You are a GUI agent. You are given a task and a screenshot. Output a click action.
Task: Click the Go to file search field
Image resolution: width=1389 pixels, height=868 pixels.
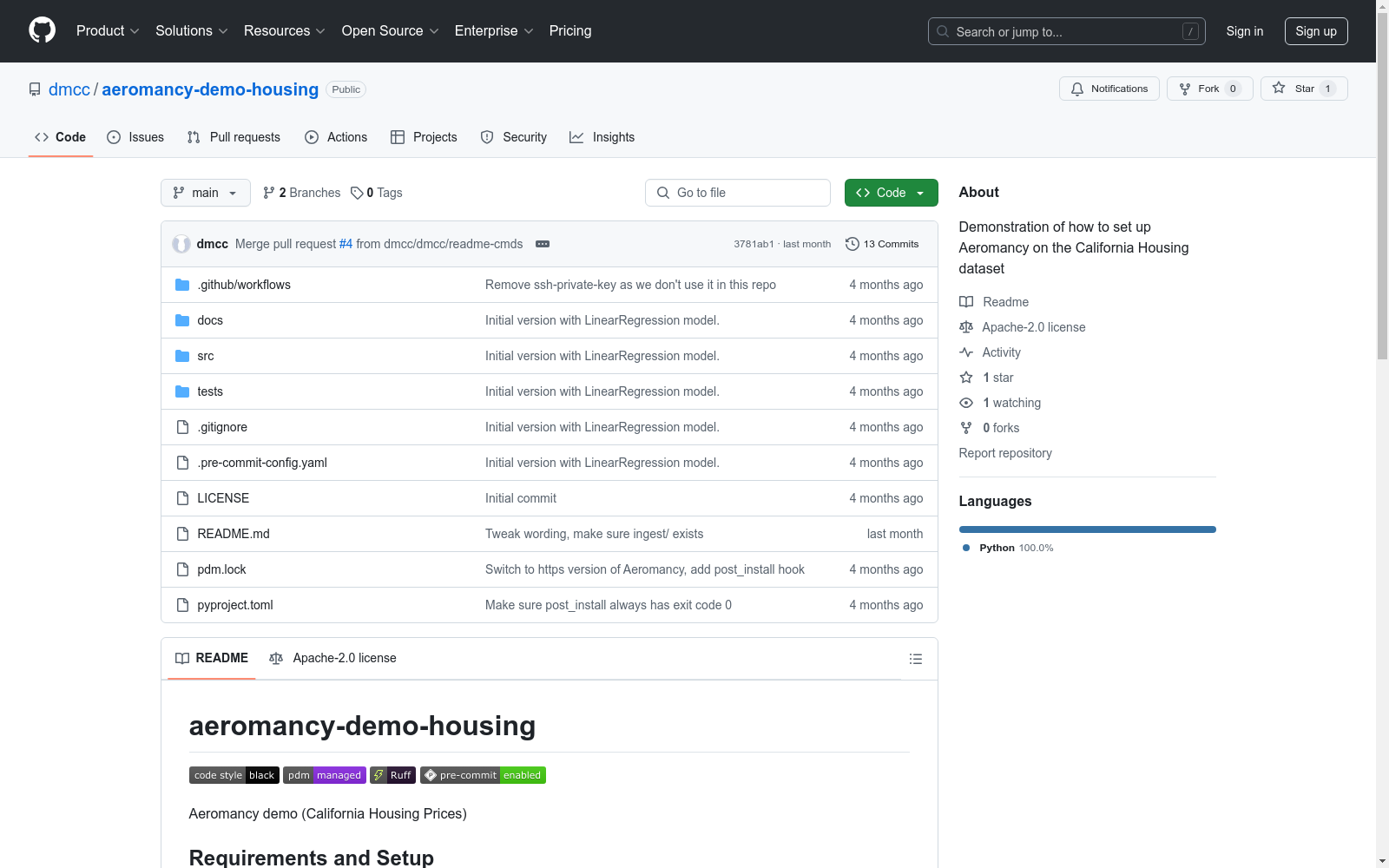tap(738, 193)
